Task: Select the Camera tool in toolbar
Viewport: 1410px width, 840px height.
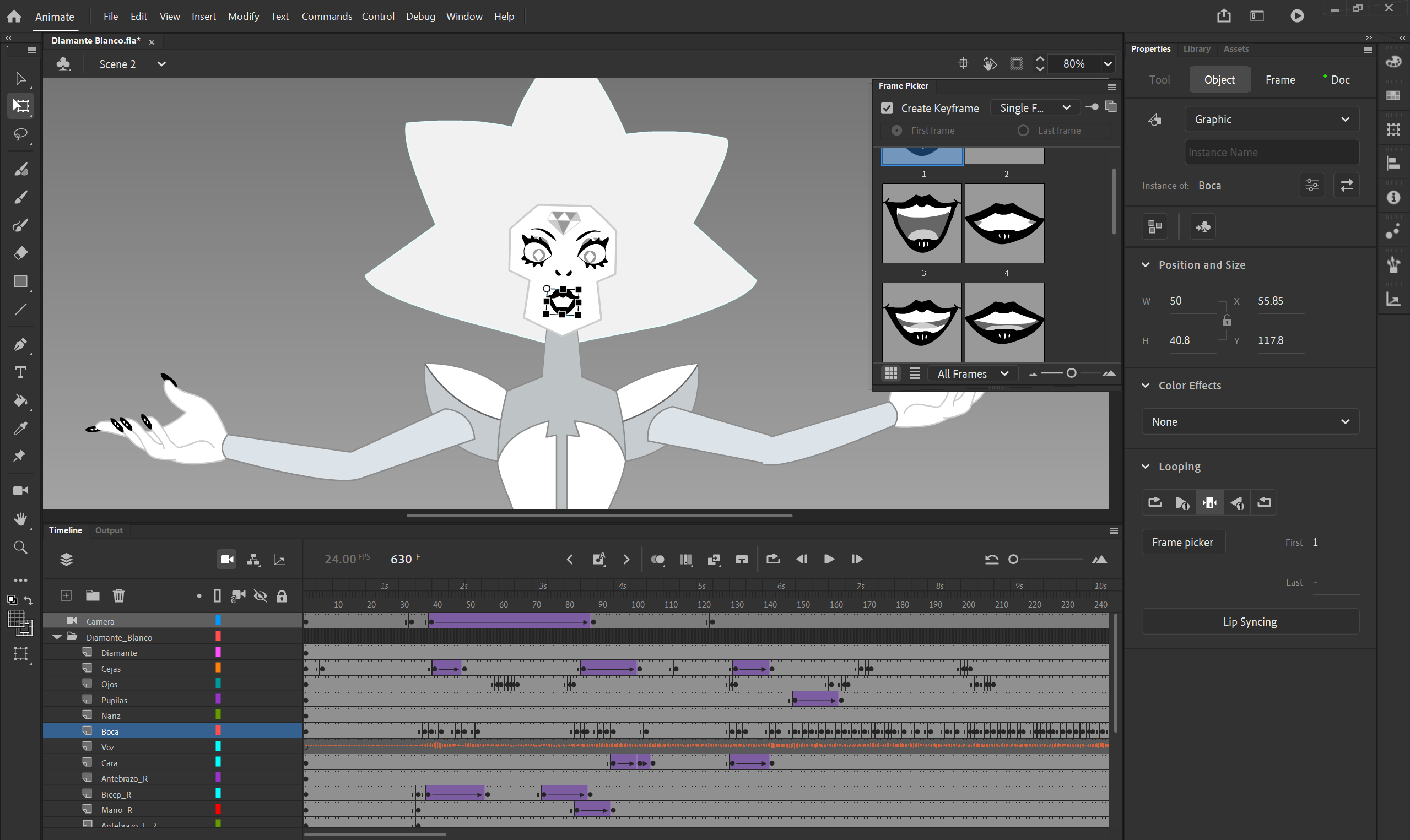Action: coord(20,490)
